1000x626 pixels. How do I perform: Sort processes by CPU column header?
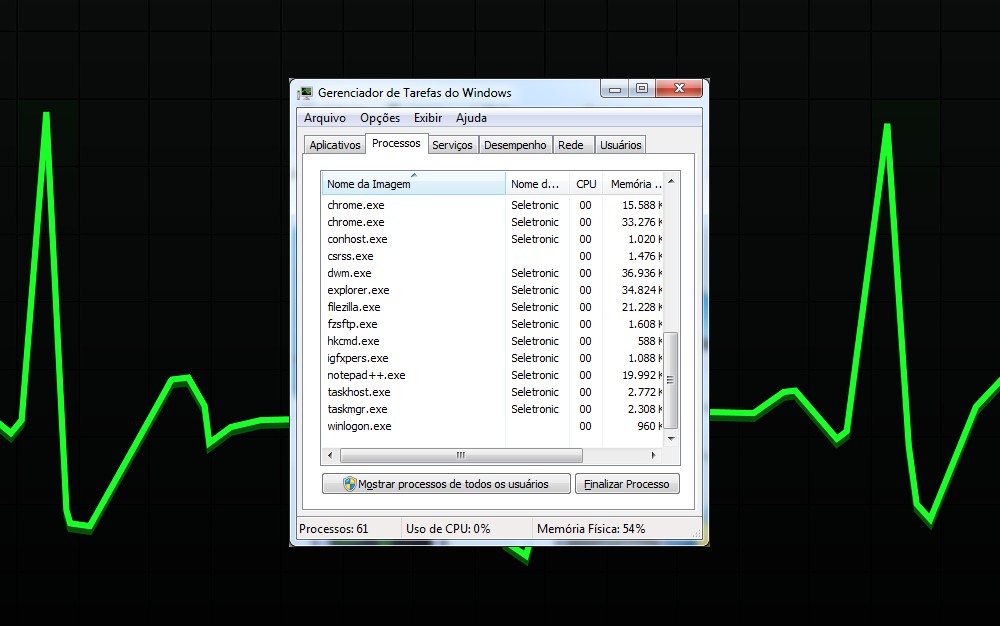[586, 184]
